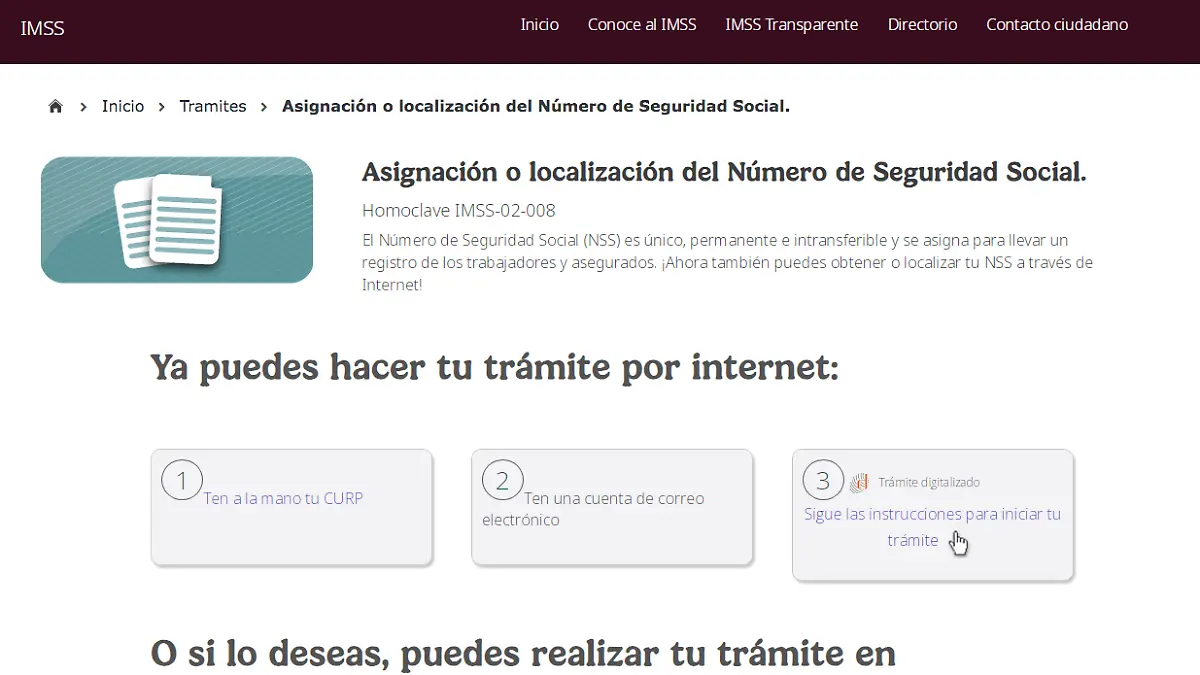Open Conoce al IMSS in the navbar

642,24
